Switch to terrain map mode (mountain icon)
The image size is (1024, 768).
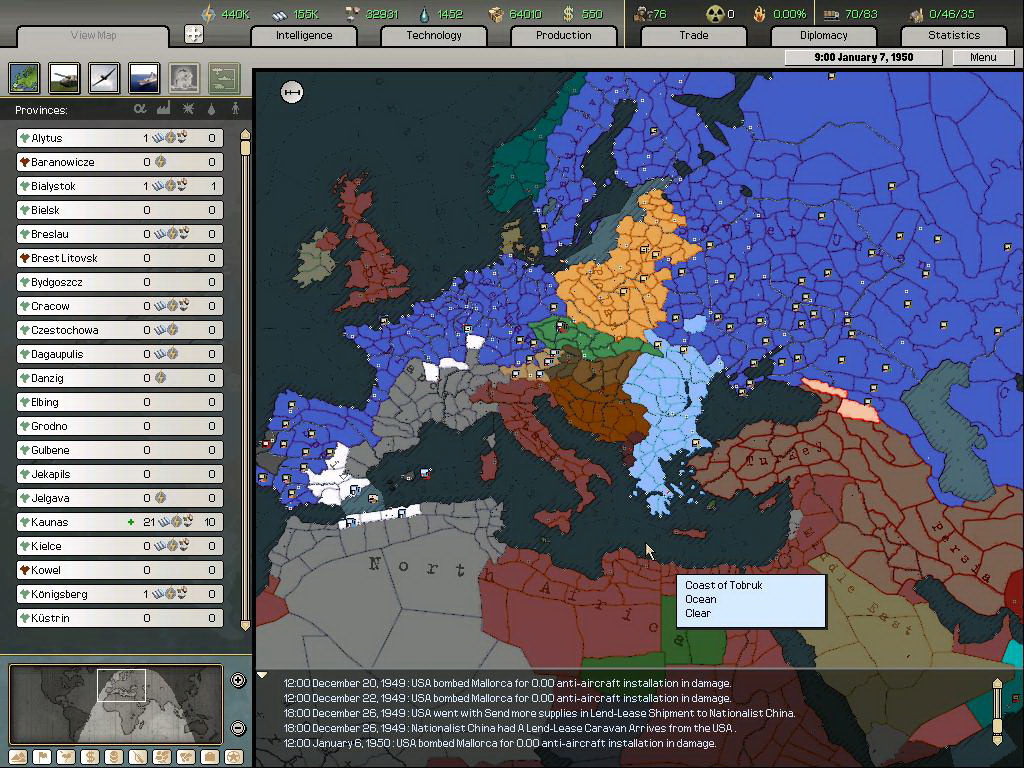coord(18,757)
